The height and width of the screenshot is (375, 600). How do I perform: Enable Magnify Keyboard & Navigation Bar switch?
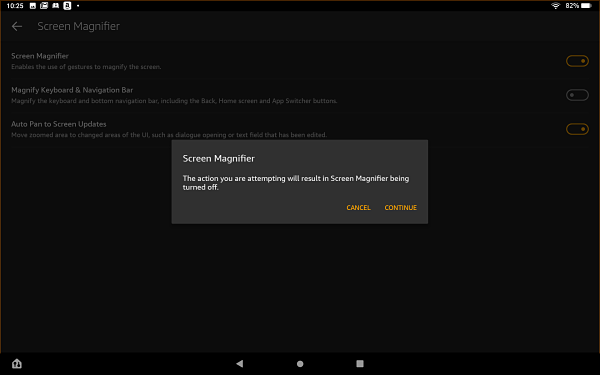pos(577,95)
